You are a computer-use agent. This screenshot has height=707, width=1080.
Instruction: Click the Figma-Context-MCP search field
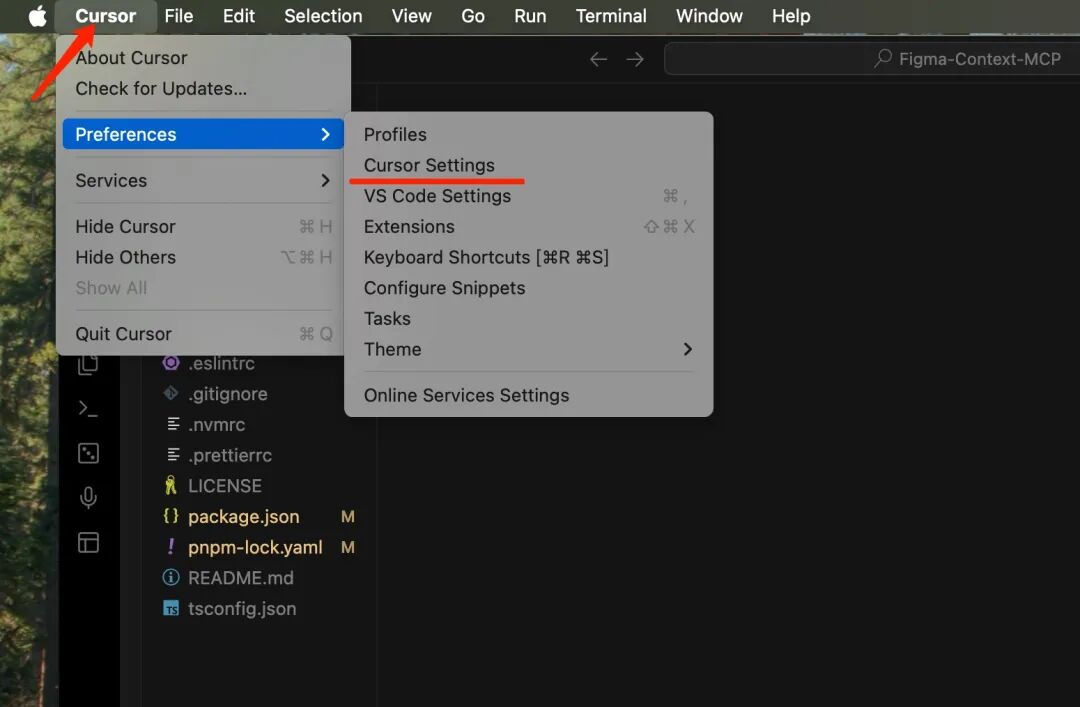[x=872, y=59]
